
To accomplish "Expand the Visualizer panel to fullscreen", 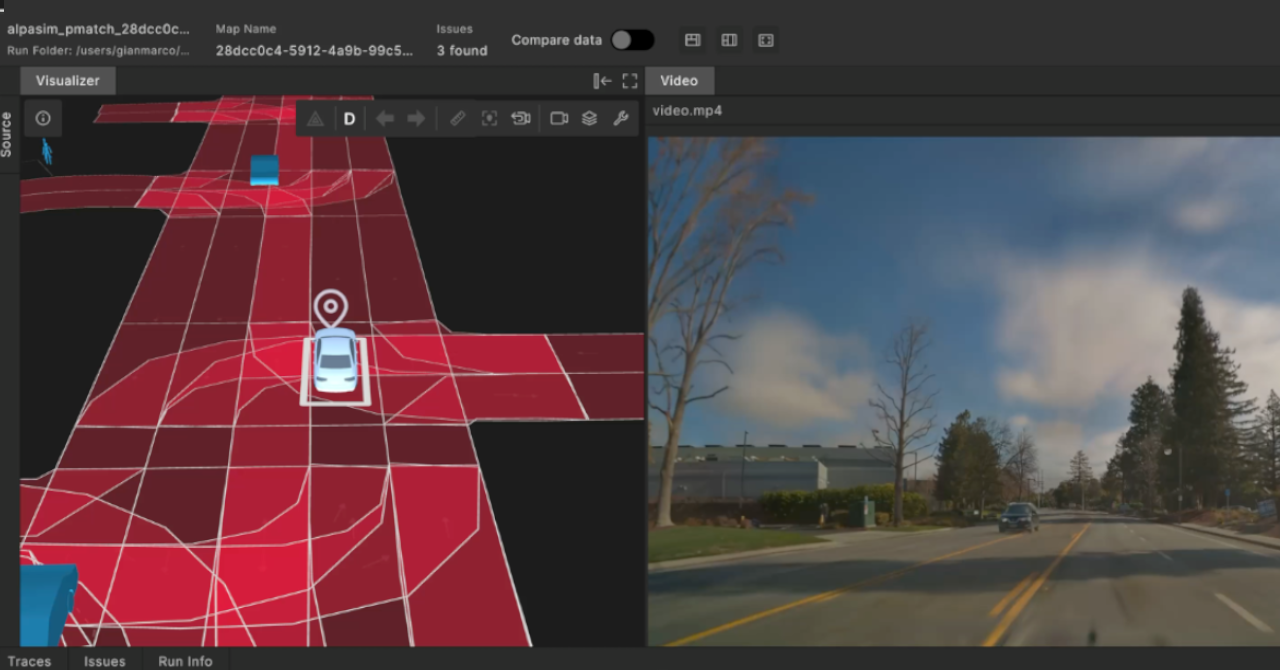I will [629, 81].
